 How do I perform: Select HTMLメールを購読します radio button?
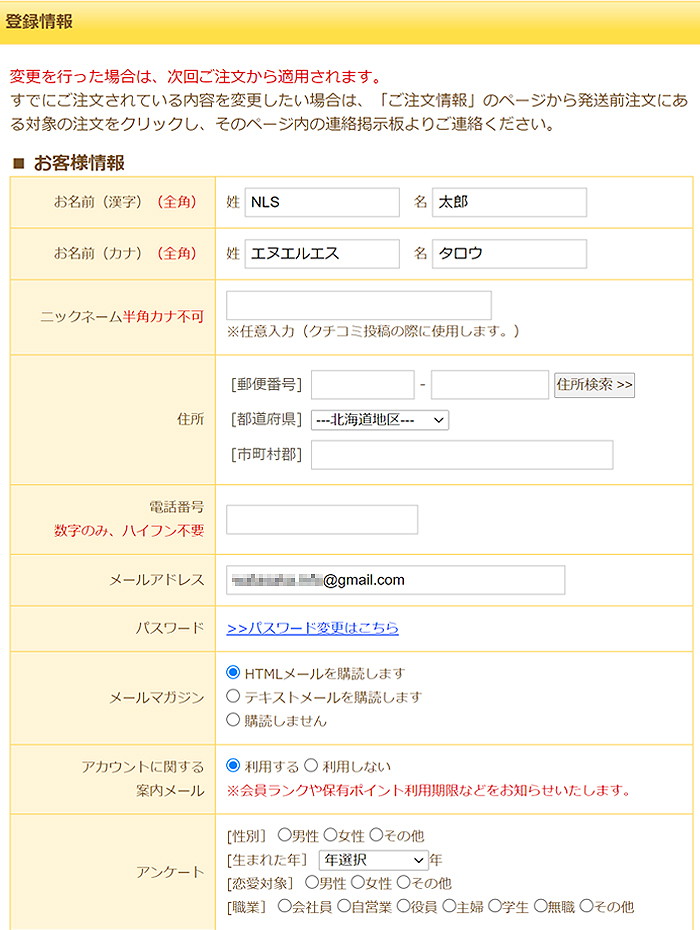(233, 673)
